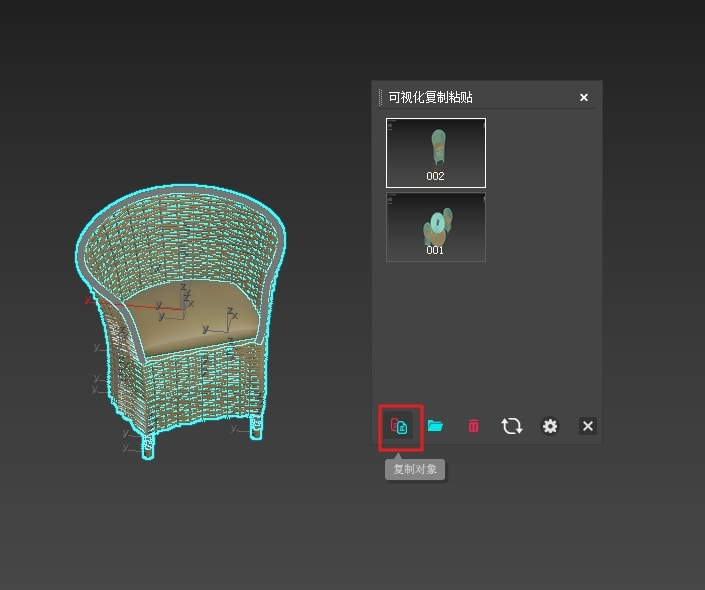Click the dotted grip handle beside panel title

pos(380,97)
